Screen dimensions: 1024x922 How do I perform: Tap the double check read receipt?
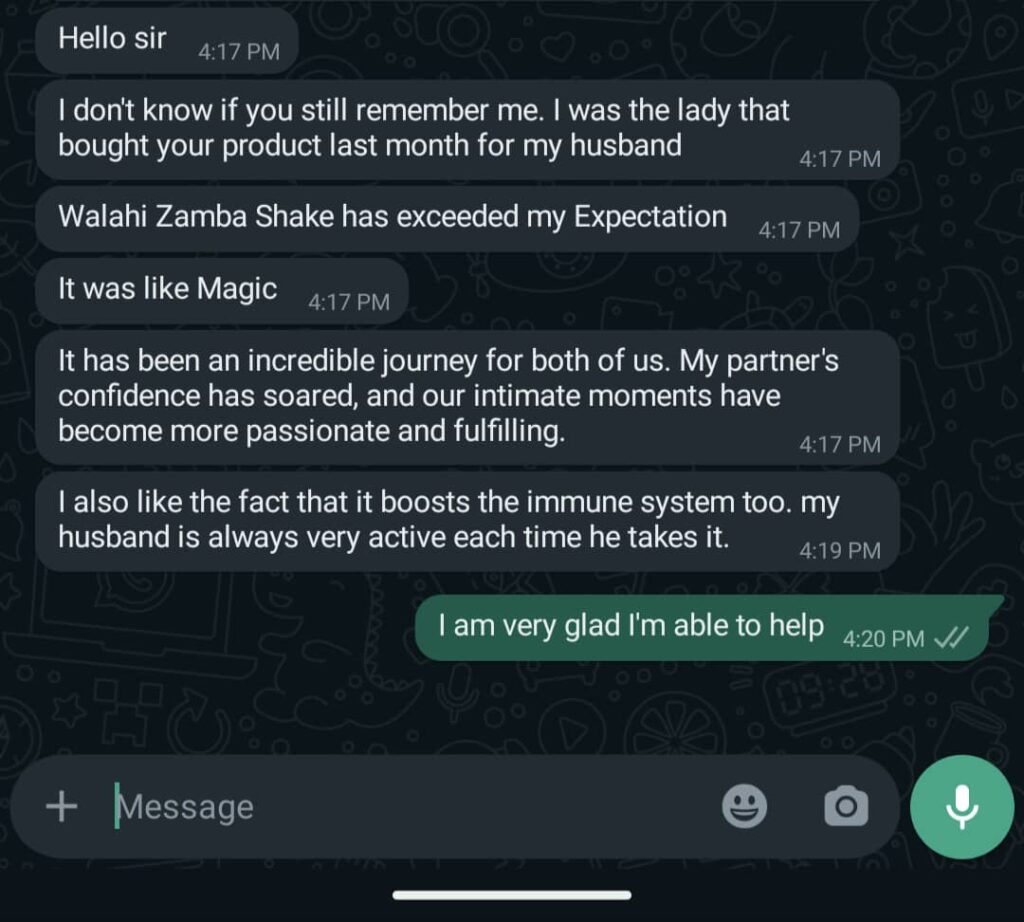point(951,637)
